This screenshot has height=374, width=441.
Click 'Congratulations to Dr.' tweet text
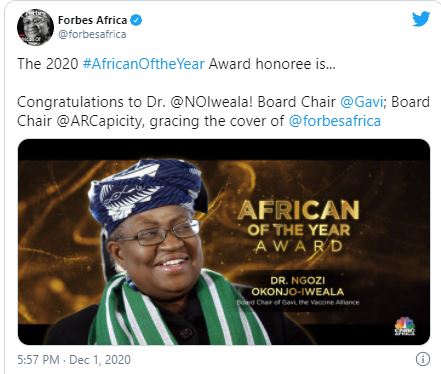point(91,102)
